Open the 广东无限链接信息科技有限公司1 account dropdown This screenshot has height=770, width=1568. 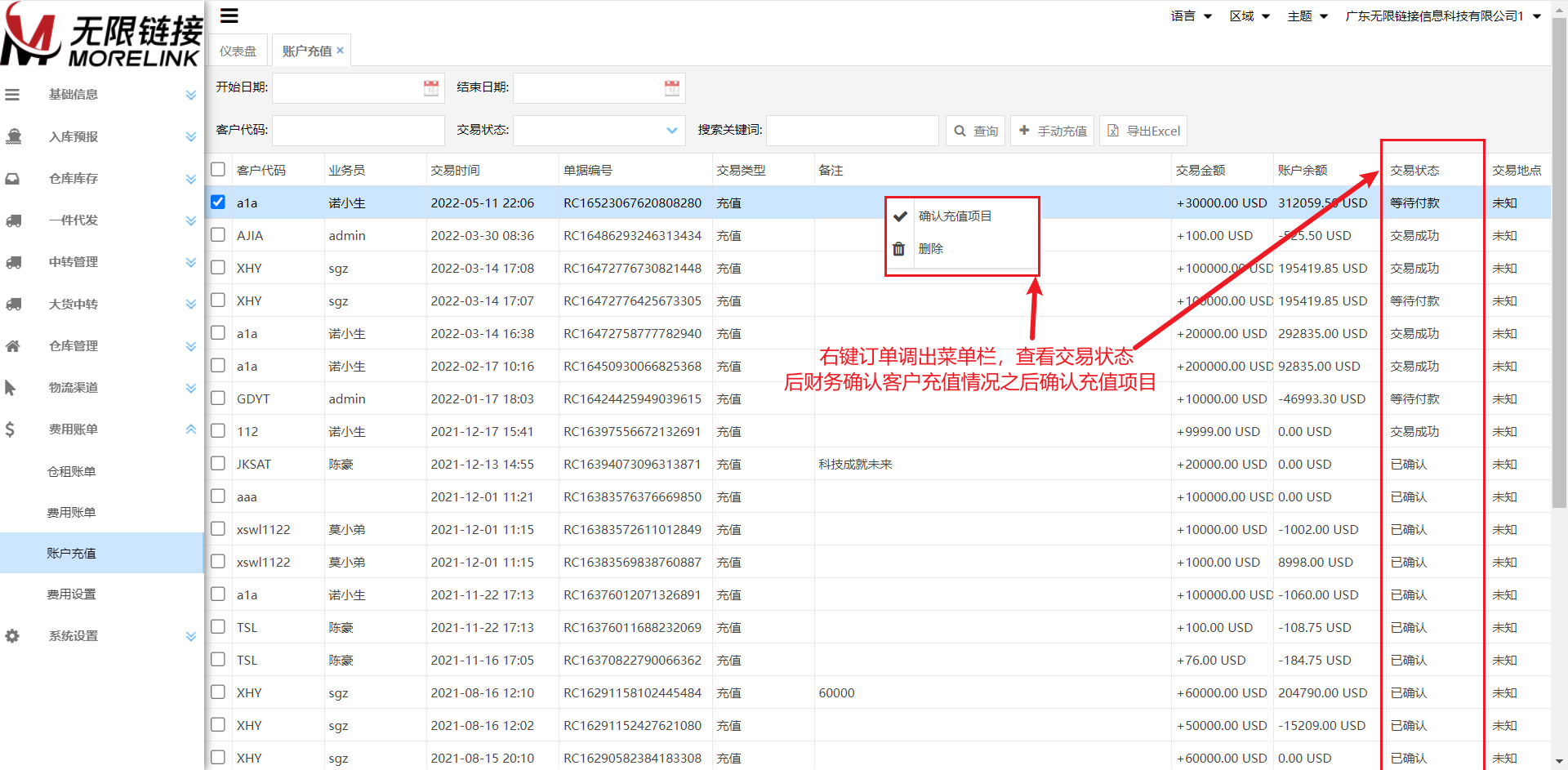point(1443,16)
